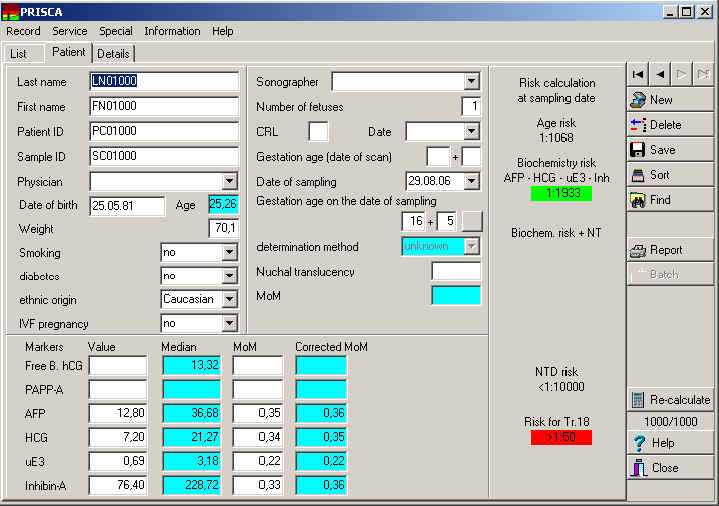Click the cyan nuchal translucency MoM box

456,295
